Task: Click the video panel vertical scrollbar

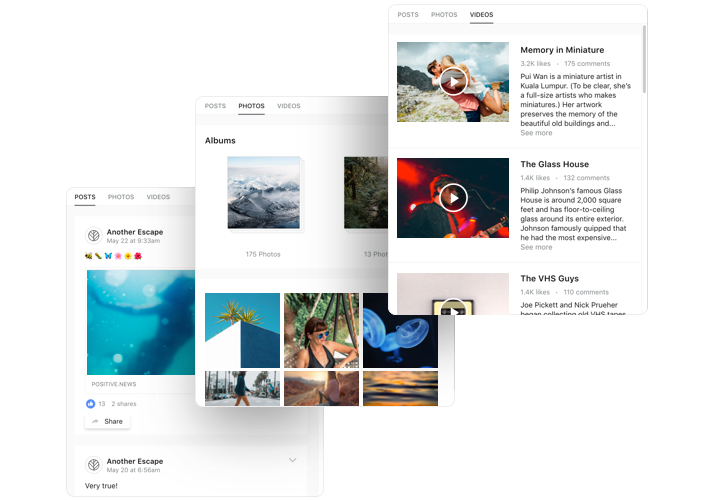Action: [x=644, y=59]
